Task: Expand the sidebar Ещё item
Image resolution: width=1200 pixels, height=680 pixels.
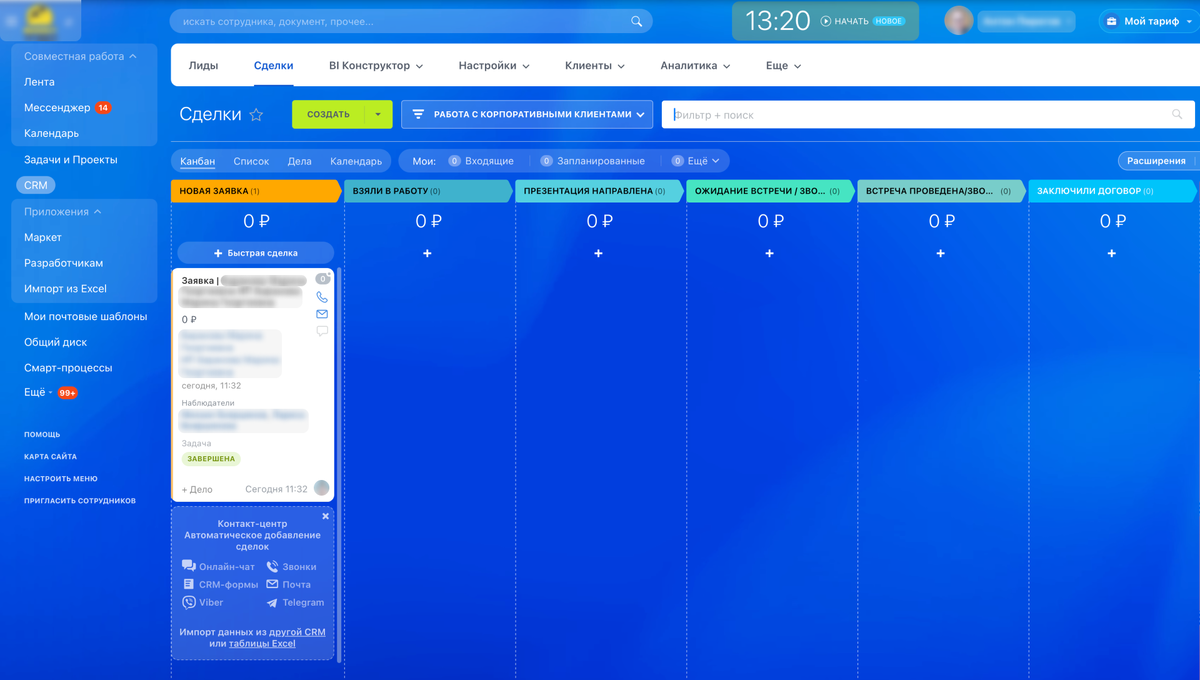Action: point(38,393)
